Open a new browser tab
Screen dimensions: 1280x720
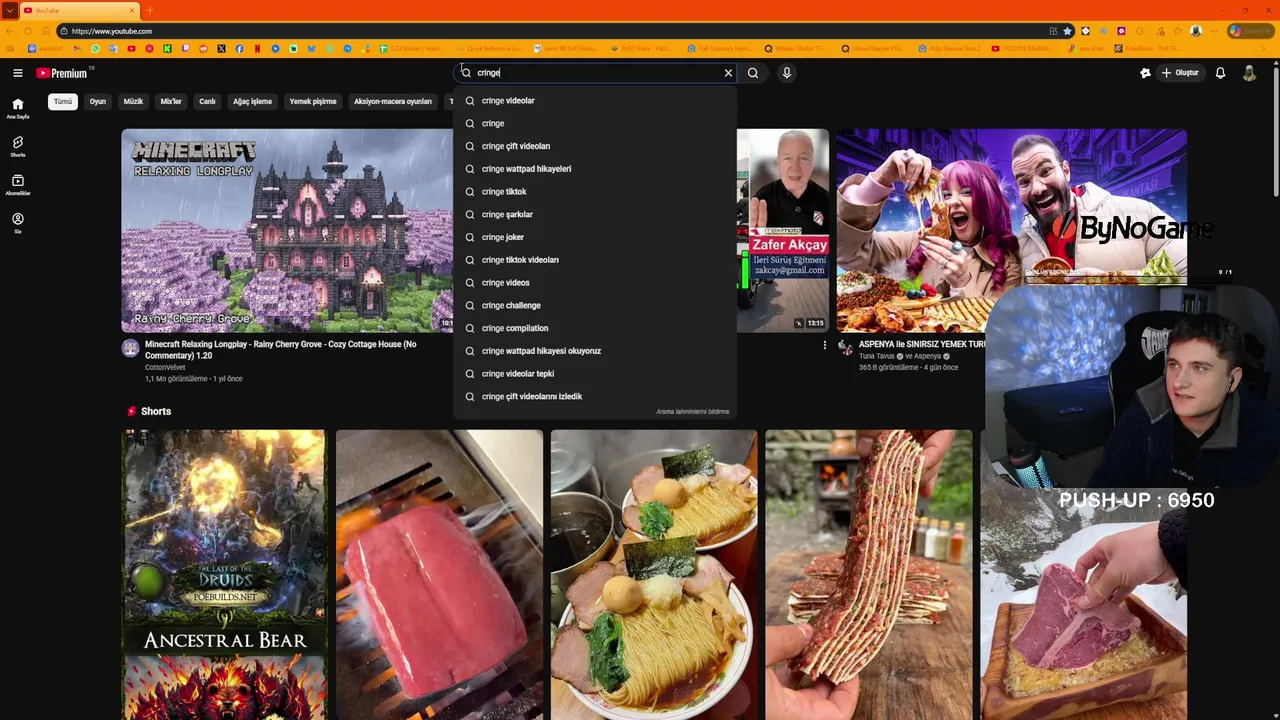pyautogui.click(x=149, y=10)
